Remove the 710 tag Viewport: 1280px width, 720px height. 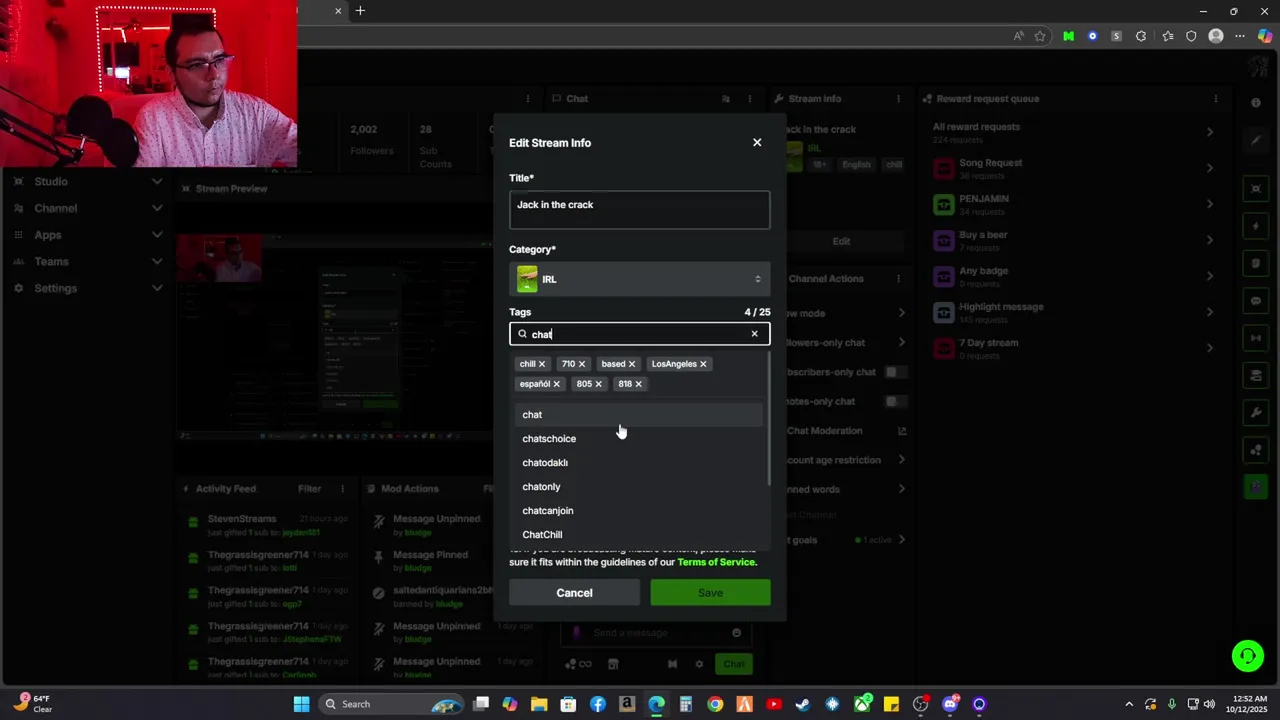[581, 364]
